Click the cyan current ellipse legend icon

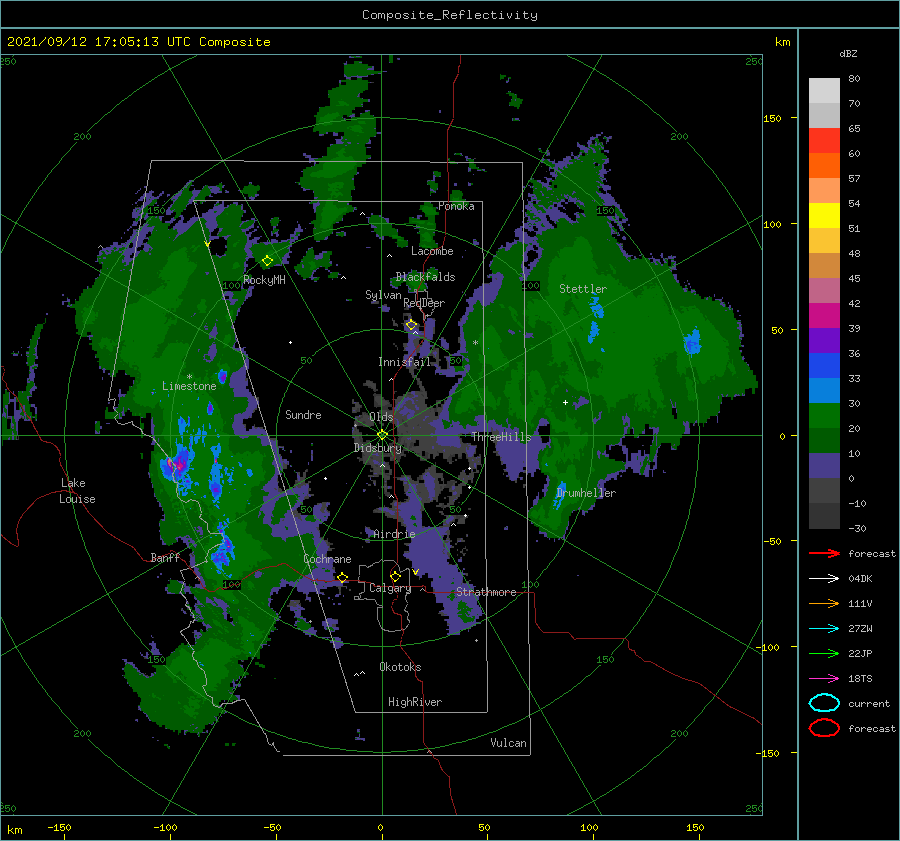[x=824, y=703]
